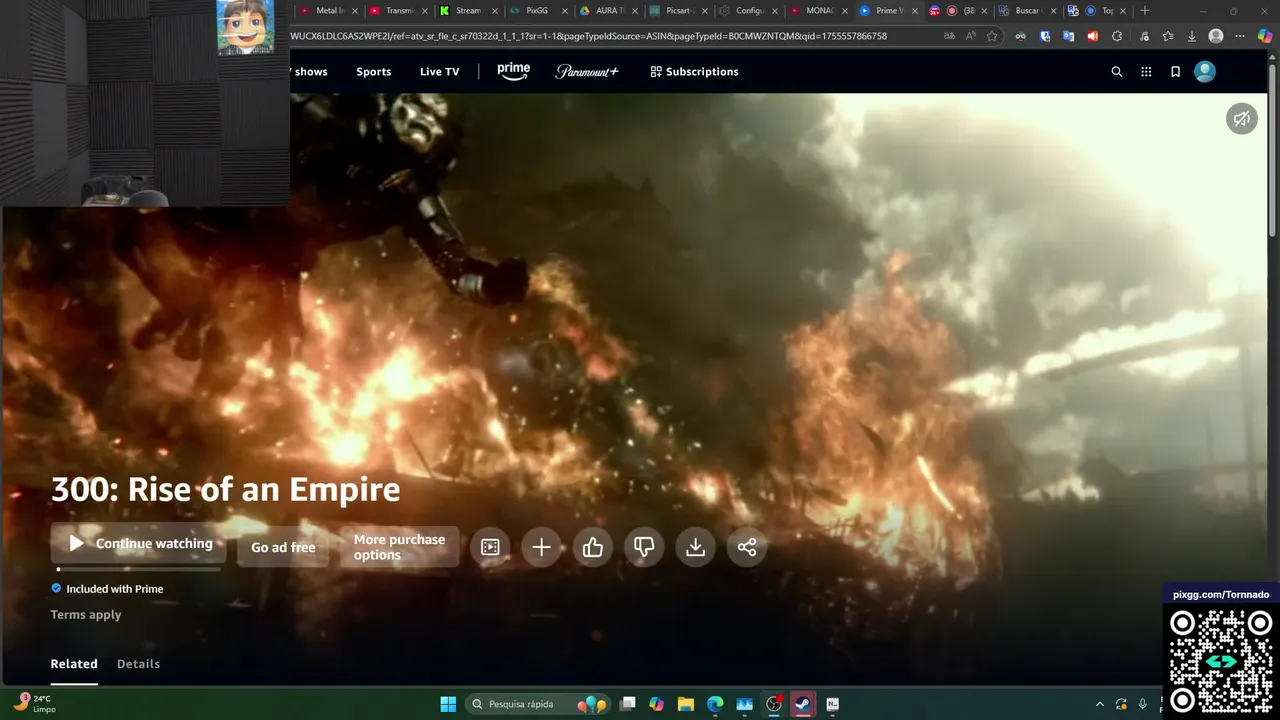Click the page vertical scrollbar
The image size is (1280, 720).
(x=1273, y=150)
